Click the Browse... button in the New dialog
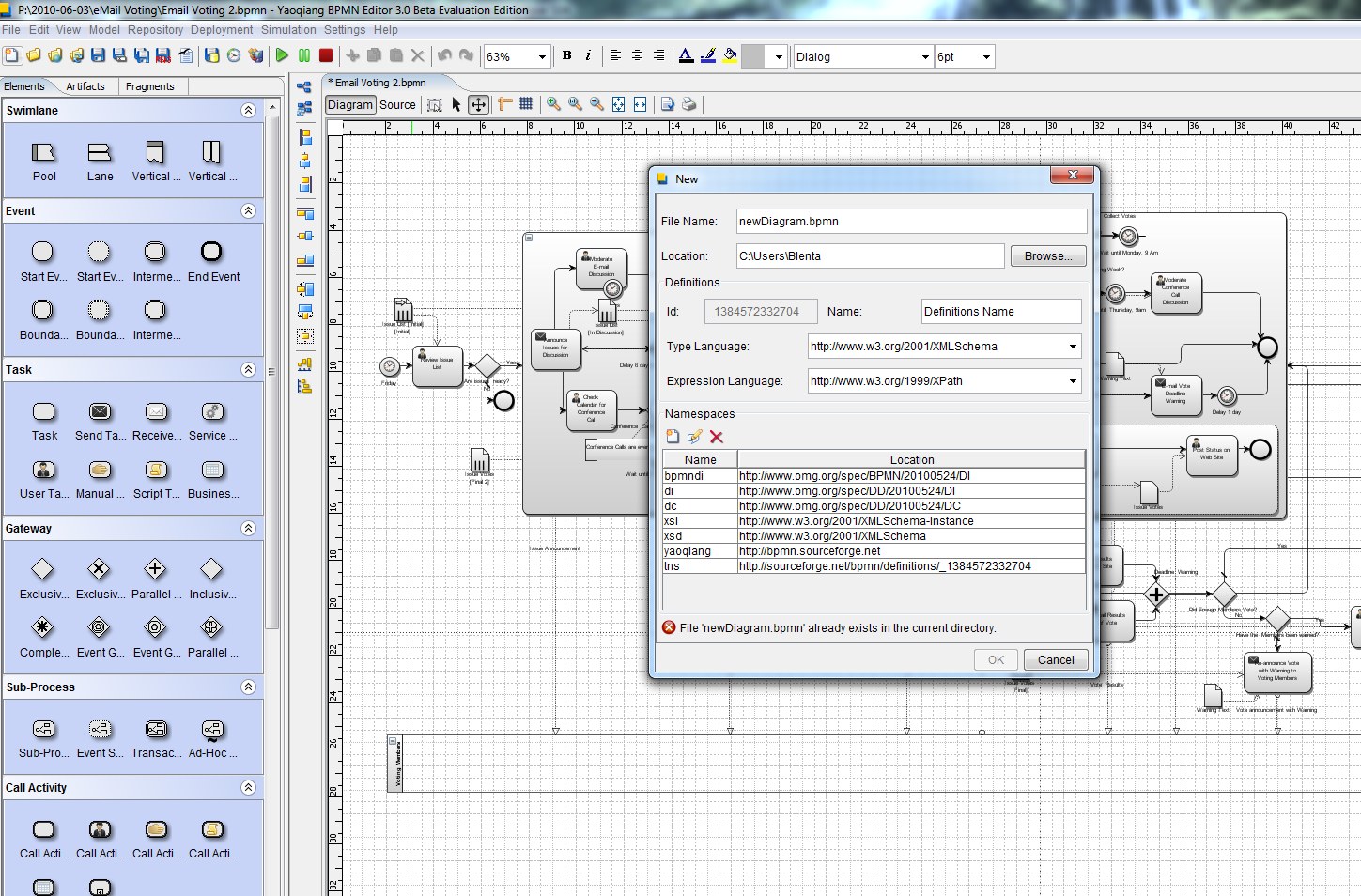 [x=1048, y=256]
